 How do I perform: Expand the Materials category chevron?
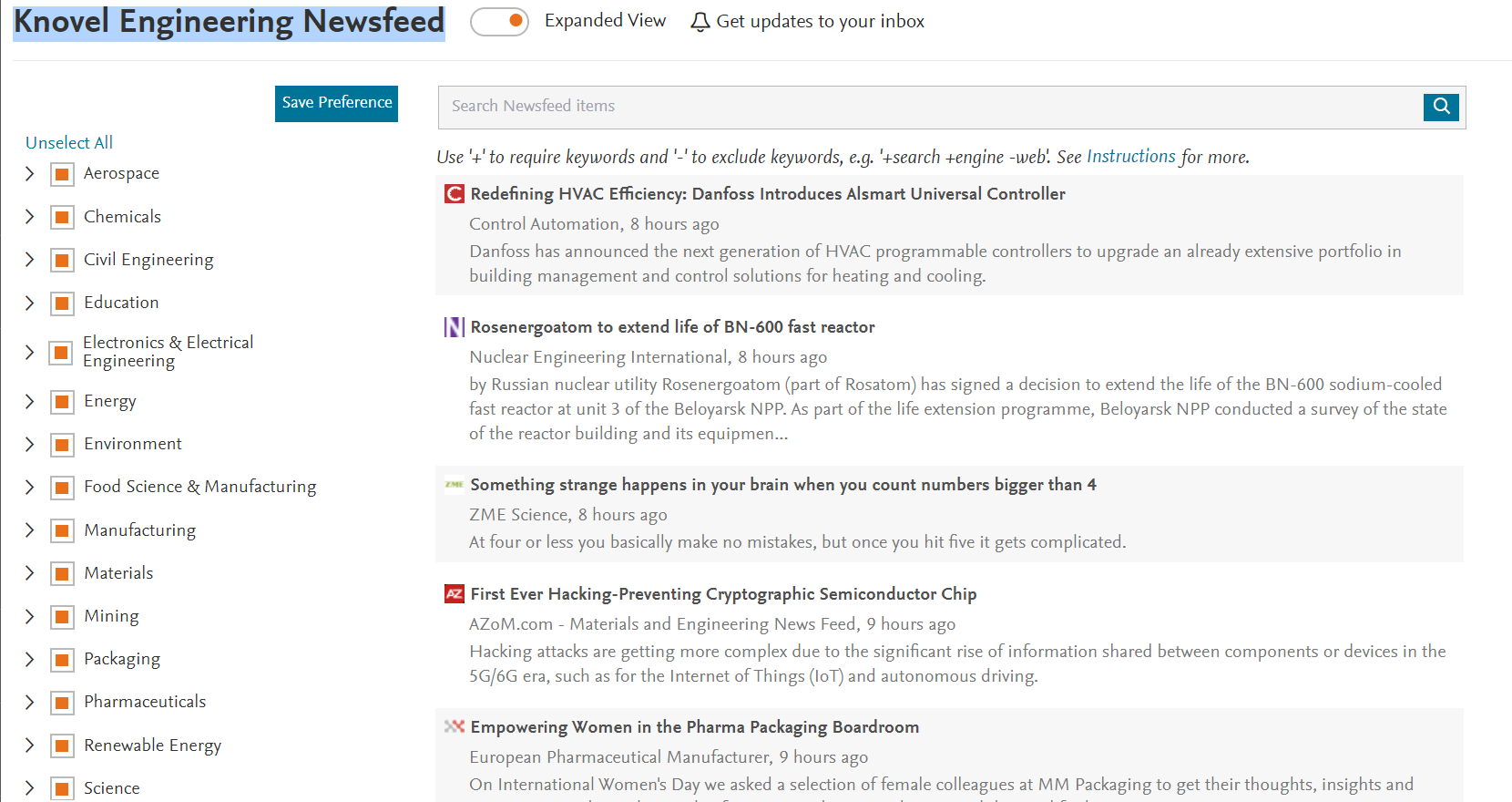click(29, 573)
